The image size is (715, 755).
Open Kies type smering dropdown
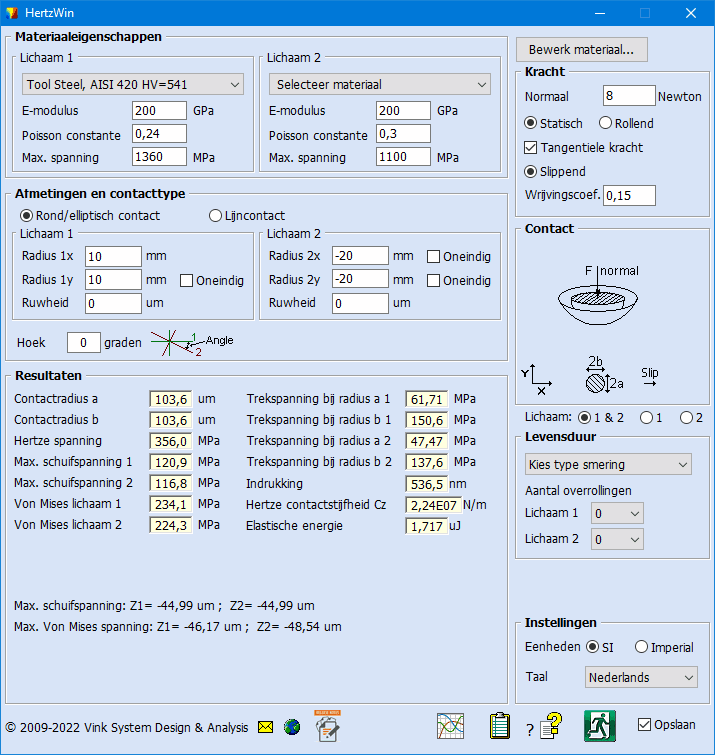point(608,464)
